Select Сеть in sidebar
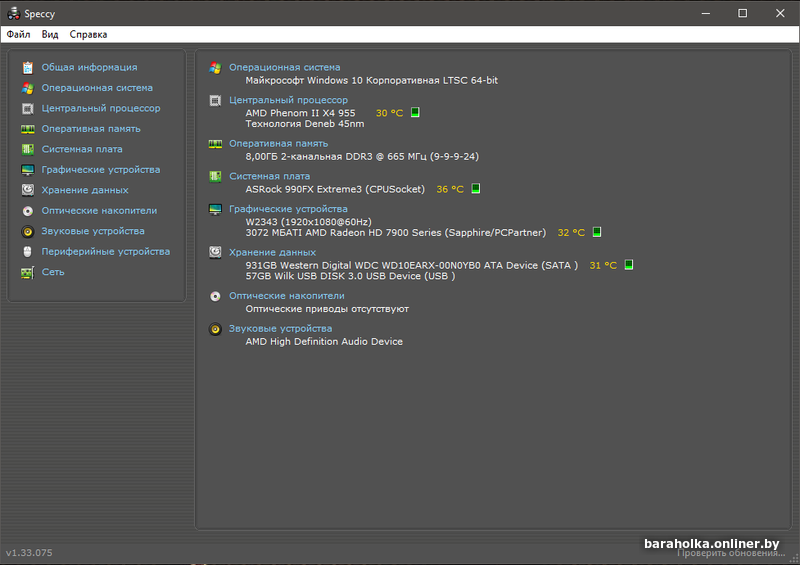 [x=53, y=272]
